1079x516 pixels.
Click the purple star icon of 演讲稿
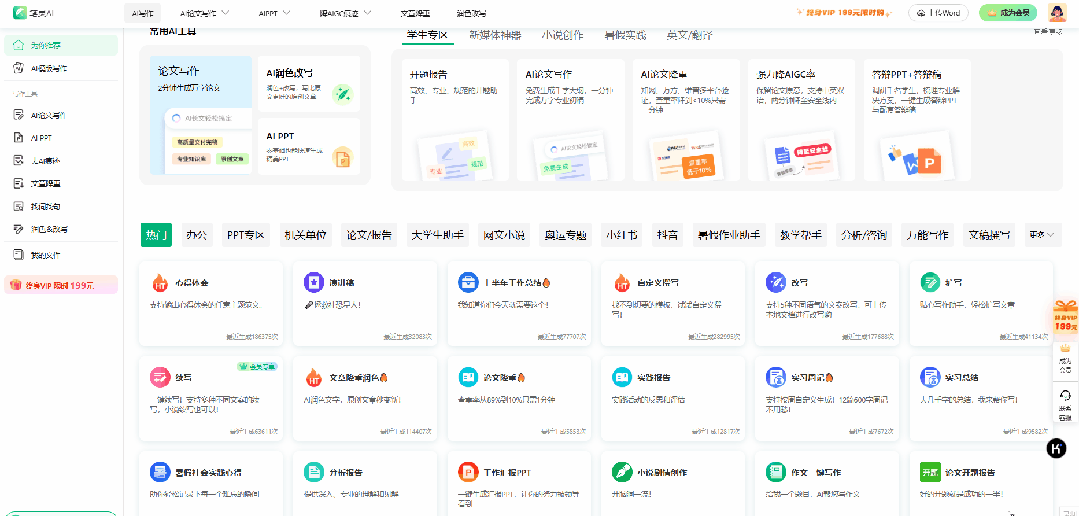(x=313, y=282)
